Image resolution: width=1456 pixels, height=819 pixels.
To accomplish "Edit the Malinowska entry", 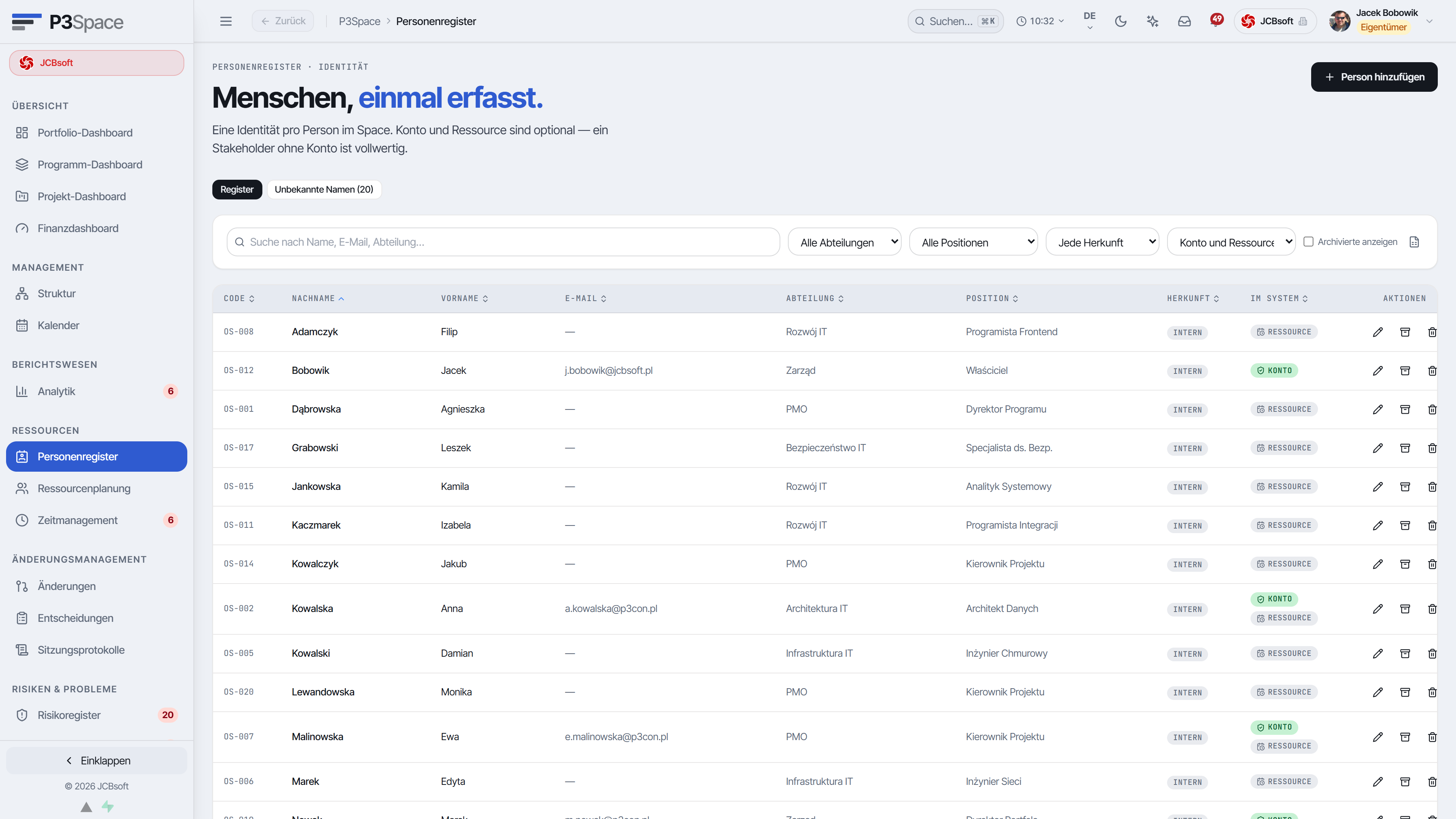I will 1378,737.
